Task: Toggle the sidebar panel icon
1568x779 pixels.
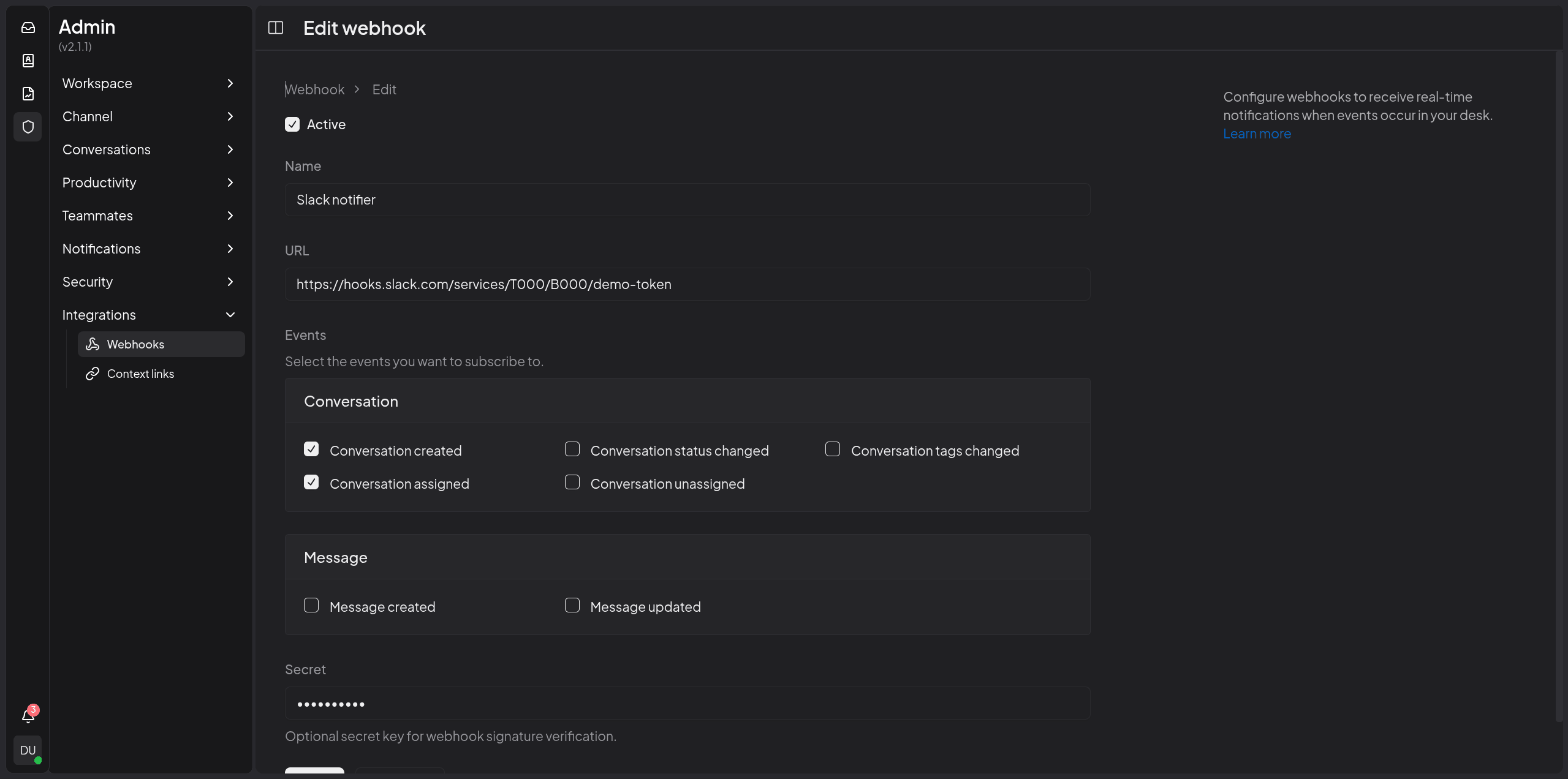Action: pos(276,28)
